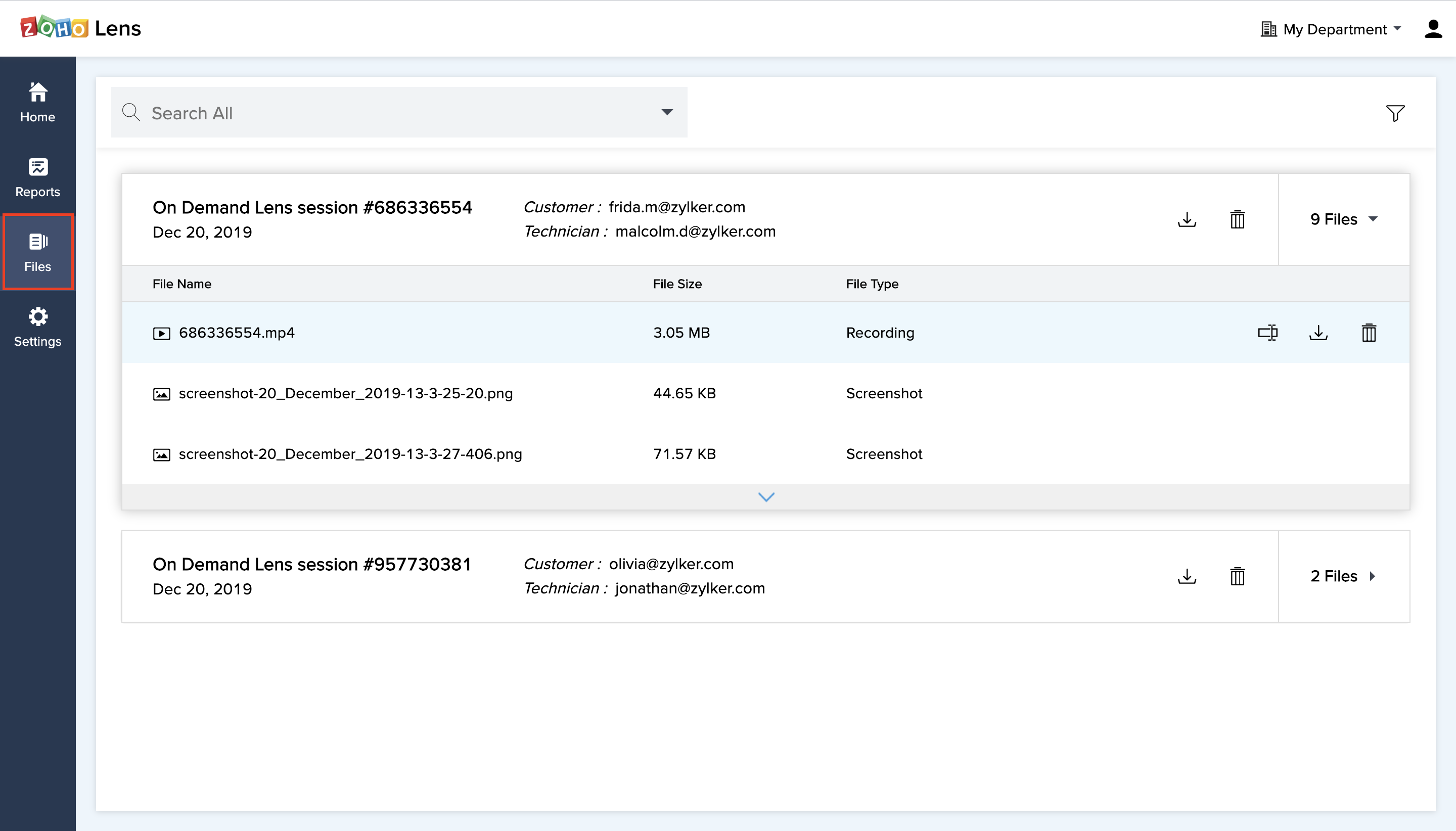Image resolution: width=1456 pixels, height=831 pixels.
Task: Delete the 686336554.mp4 recording file
Action: click(1368, 332)
